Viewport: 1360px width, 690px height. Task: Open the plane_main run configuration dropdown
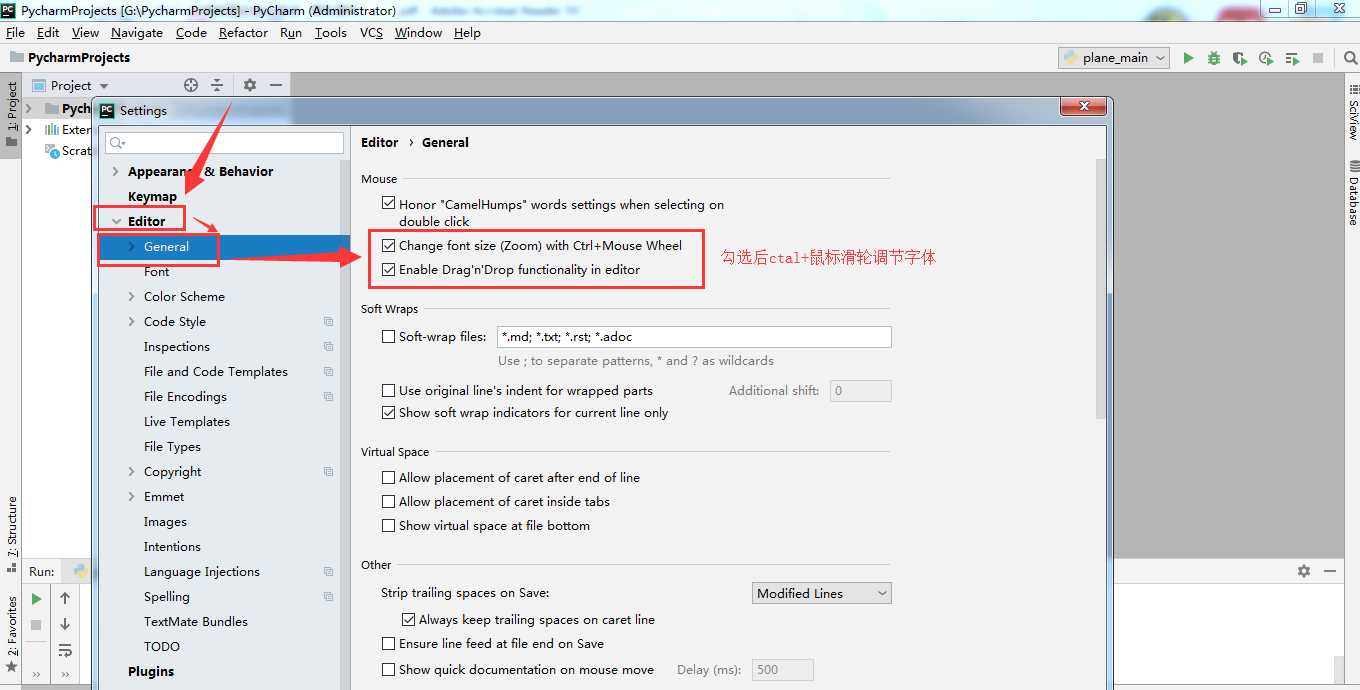[1114, 58]
